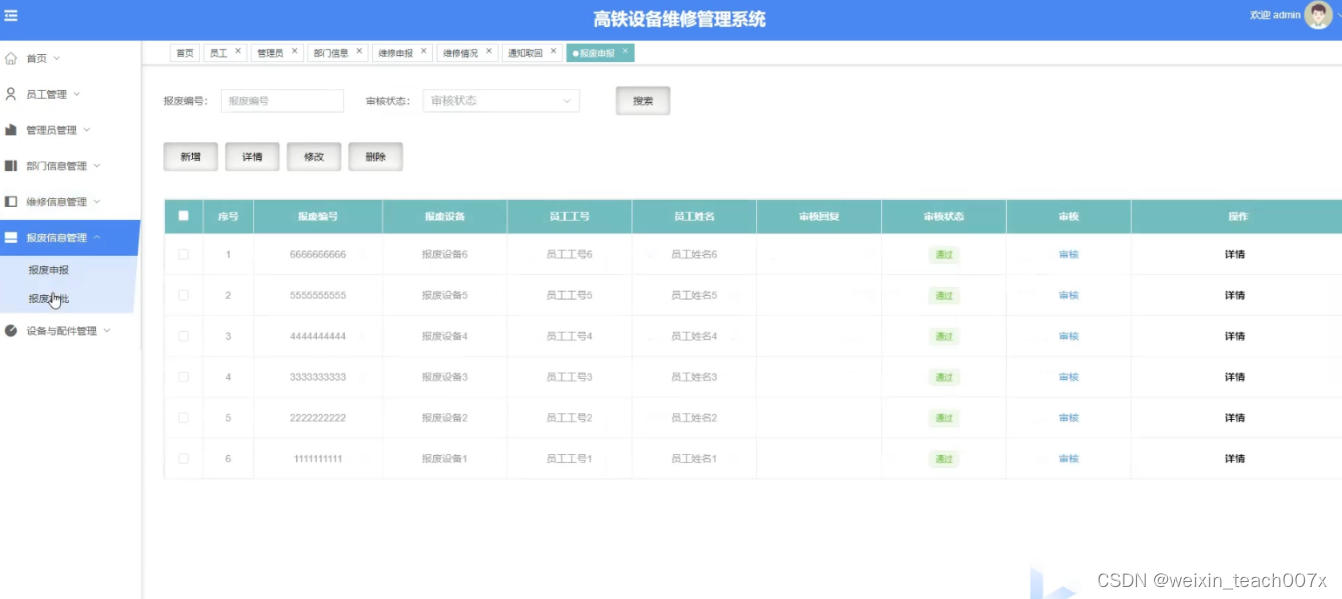
Task: Expand the 员工管理 sidebar menu
Action: [x=76, y=94]
